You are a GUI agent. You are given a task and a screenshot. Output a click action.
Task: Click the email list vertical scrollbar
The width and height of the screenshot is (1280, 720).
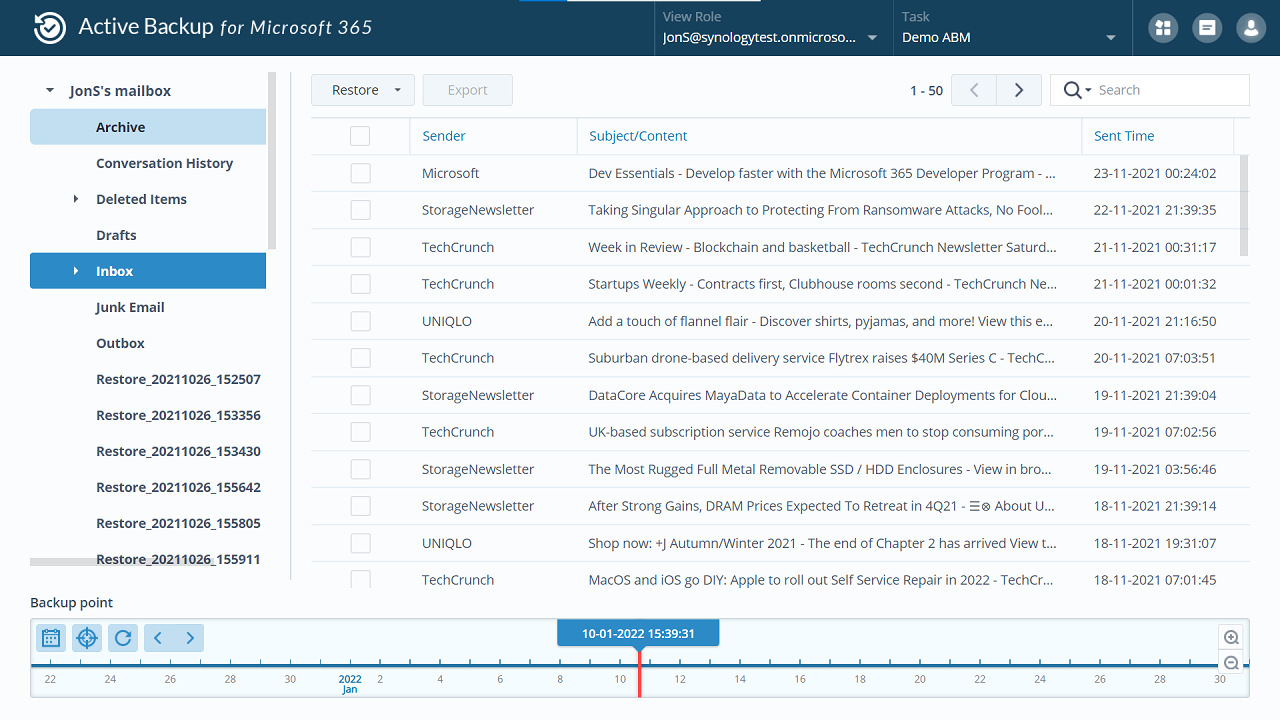pos(1245,205)
